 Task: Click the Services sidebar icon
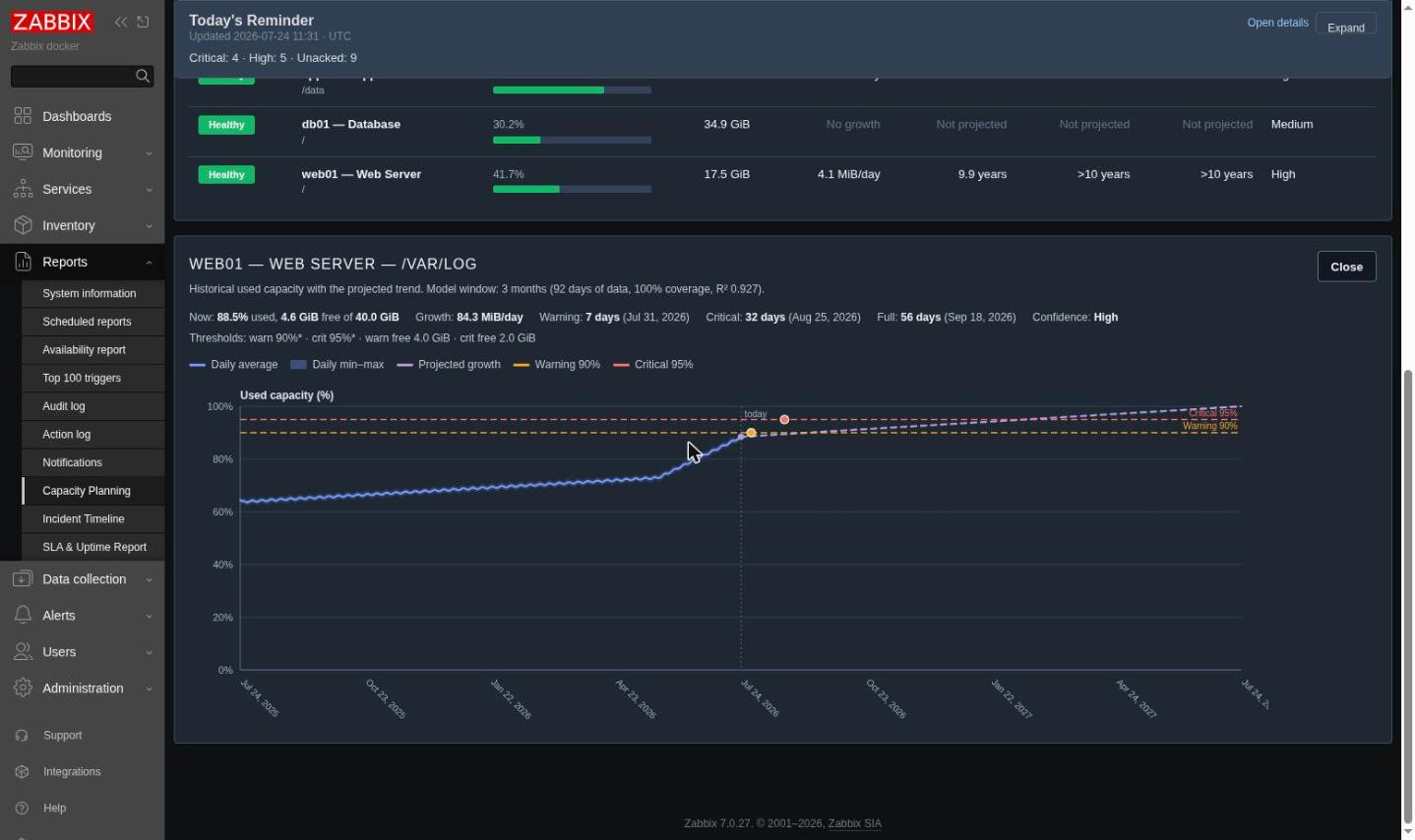[x=23, y=189]
